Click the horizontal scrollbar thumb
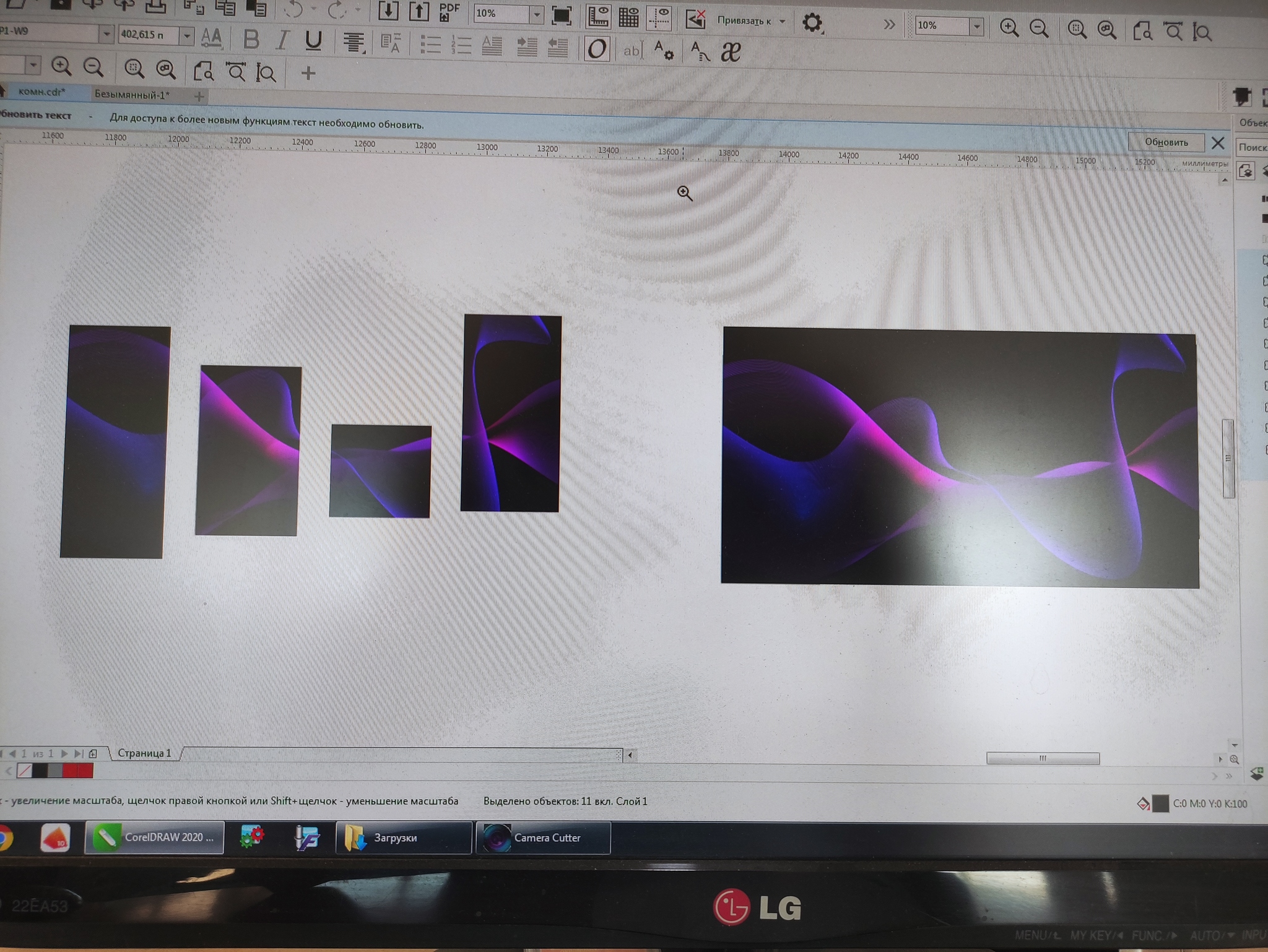The width and height of the screenshot is (1268, 952). click(1043, 758)
